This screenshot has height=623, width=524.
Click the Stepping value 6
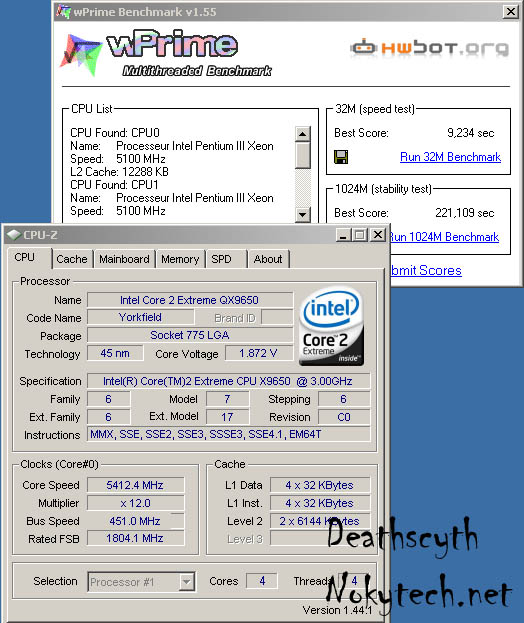pyautogui.click(x=344, y=399)
